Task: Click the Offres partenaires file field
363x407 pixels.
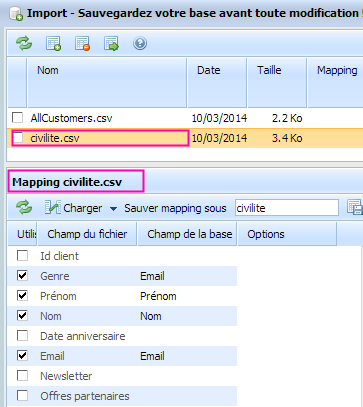Action: (x=85, y=396)
